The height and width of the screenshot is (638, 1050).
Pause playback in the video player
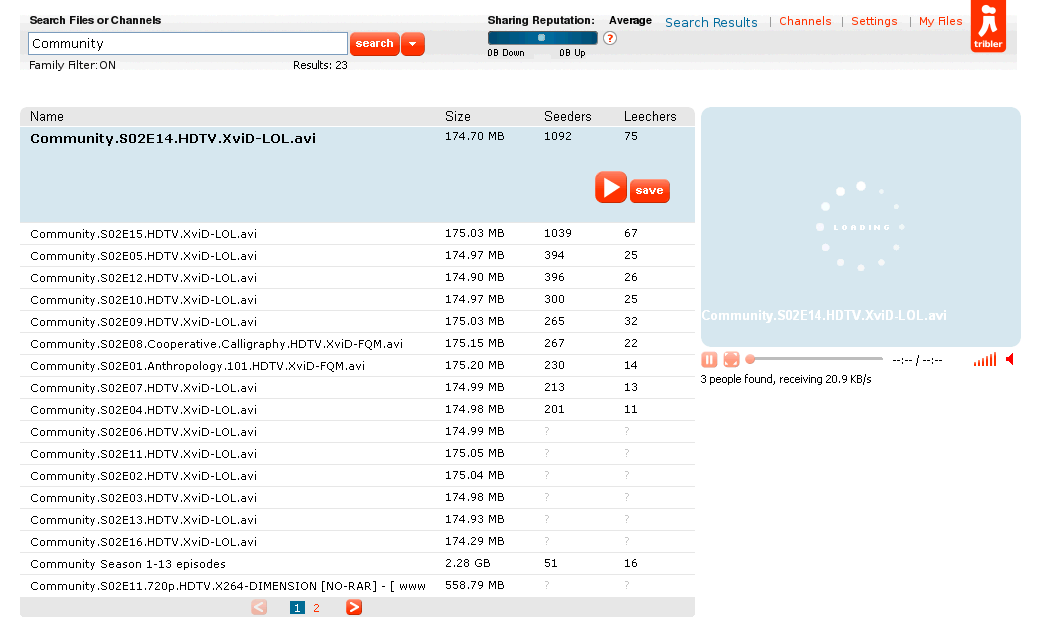(x=709, y=360)
